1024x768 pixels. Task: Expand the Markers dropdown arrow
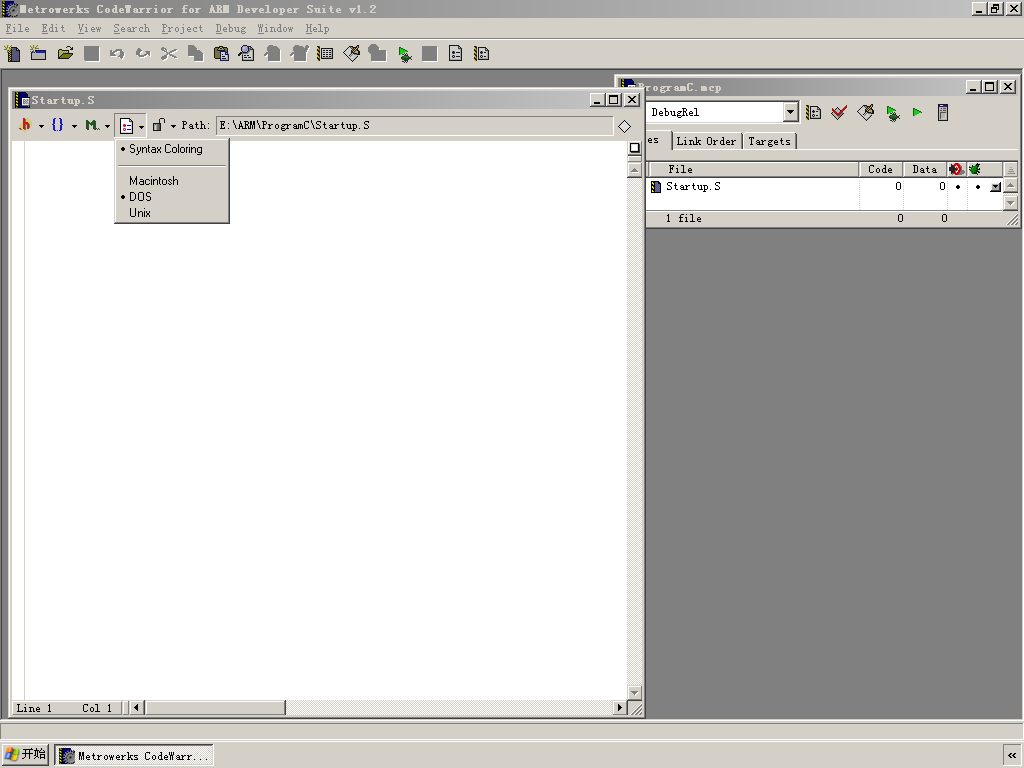point(107,126)
